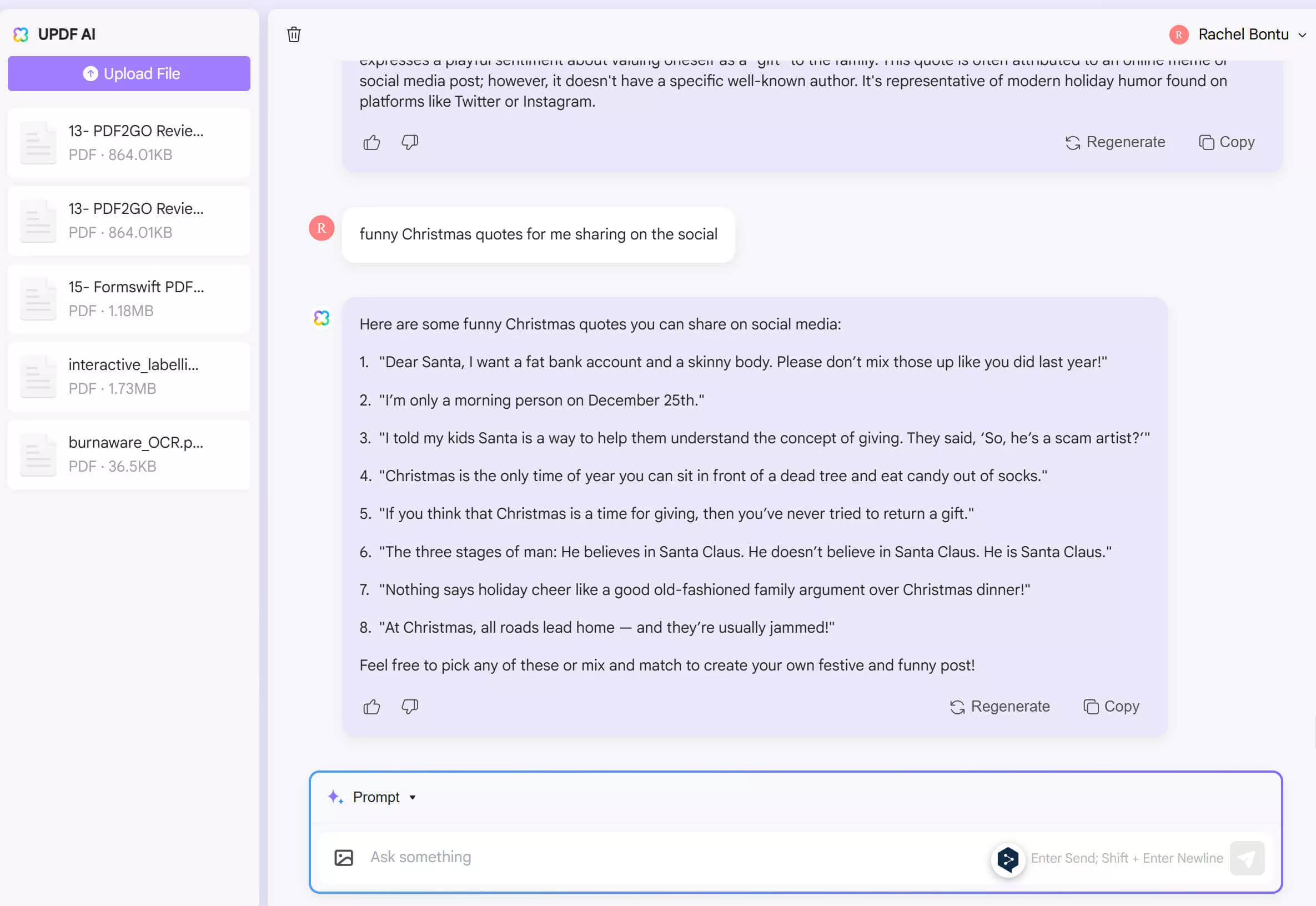Click Rachel Bontu's avatar icon

click(1180, 34)
